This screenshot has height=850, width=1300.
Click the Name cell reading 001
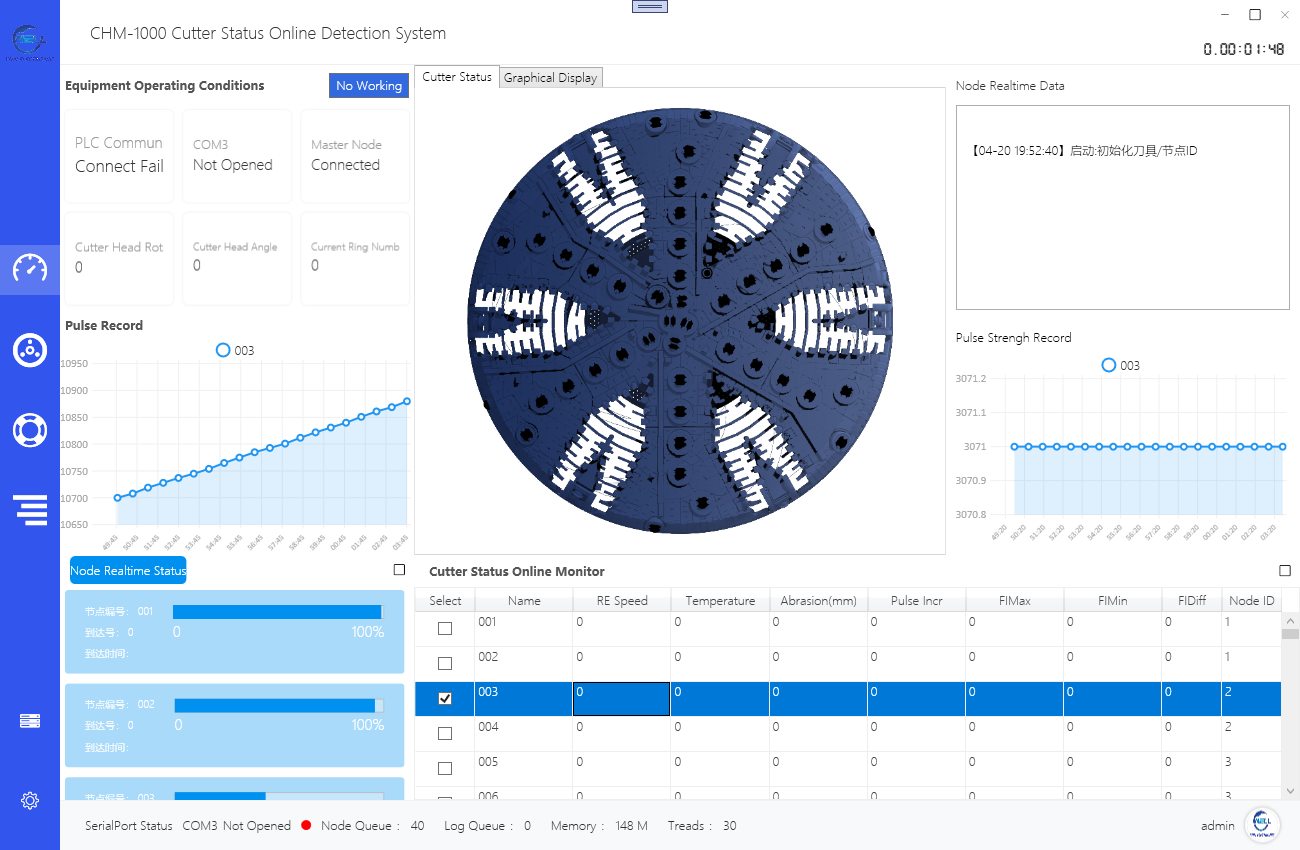tap(523, 629)
